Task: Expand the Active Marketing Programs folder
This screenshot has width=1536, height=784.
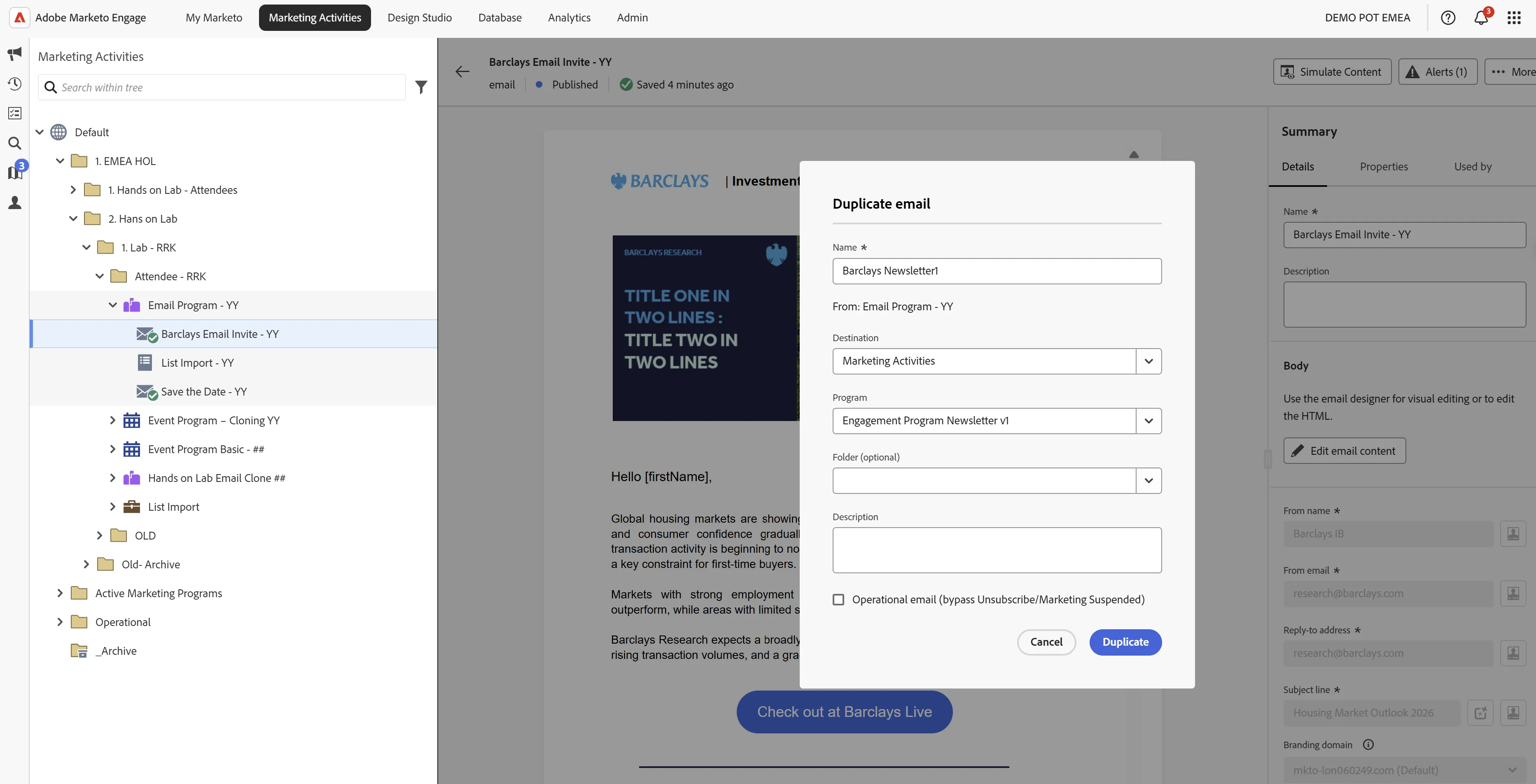Action: [60, 593]
